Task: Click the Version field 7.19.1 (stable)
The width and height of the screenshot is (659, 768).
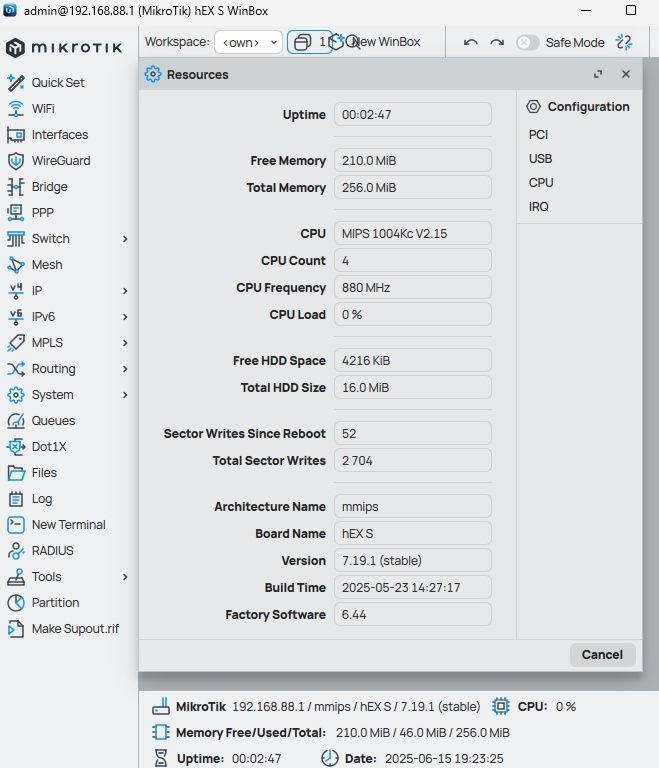Action: [x=413, y=560]
